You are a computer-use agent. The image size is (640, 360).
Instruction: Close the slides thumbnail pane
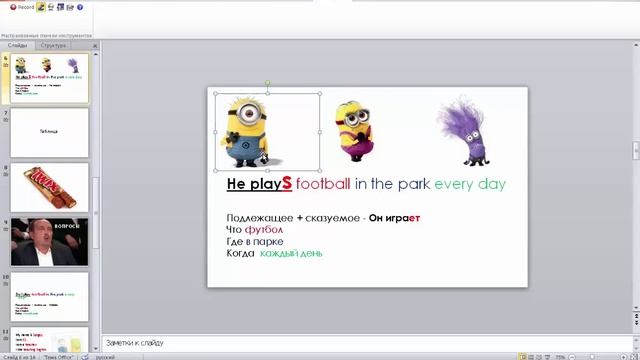pyautogui.click(x=95, y=46)
